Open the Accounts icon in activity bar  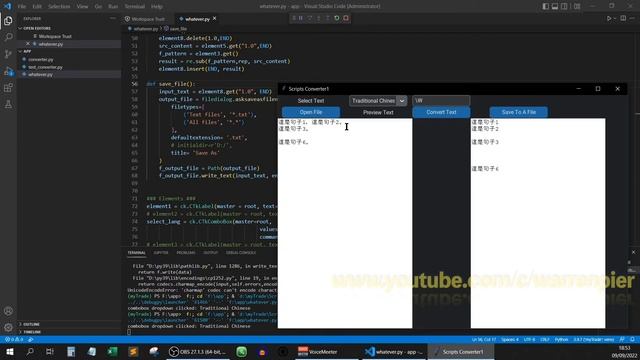[x=8, y=311]
